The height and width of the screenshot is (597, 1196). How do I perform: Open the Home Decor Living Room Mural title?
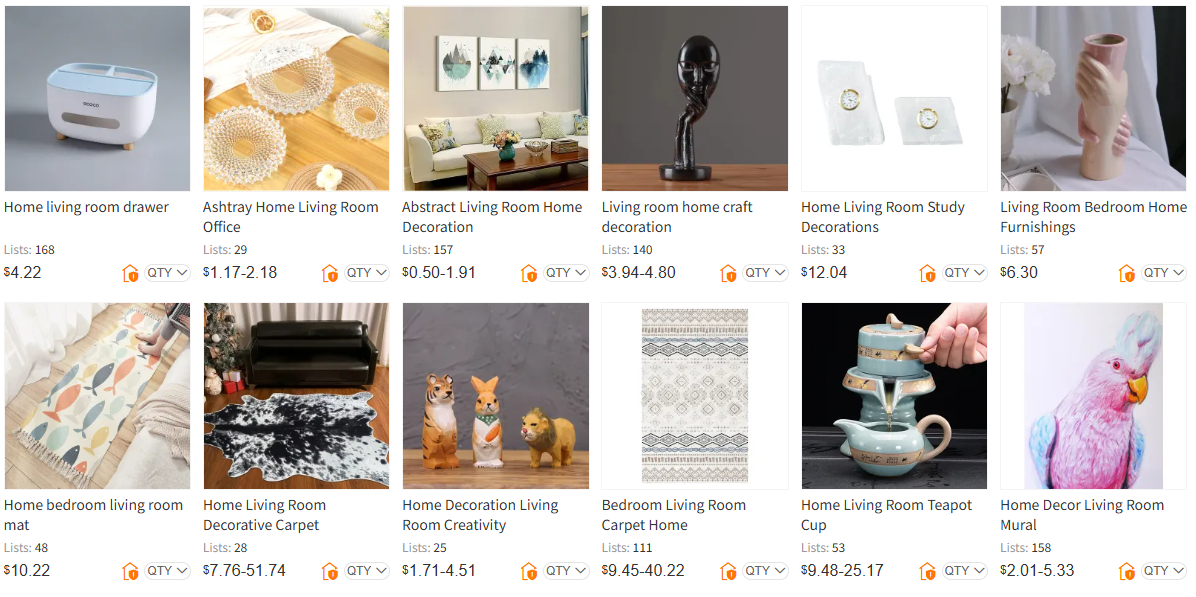(1082, 515)
